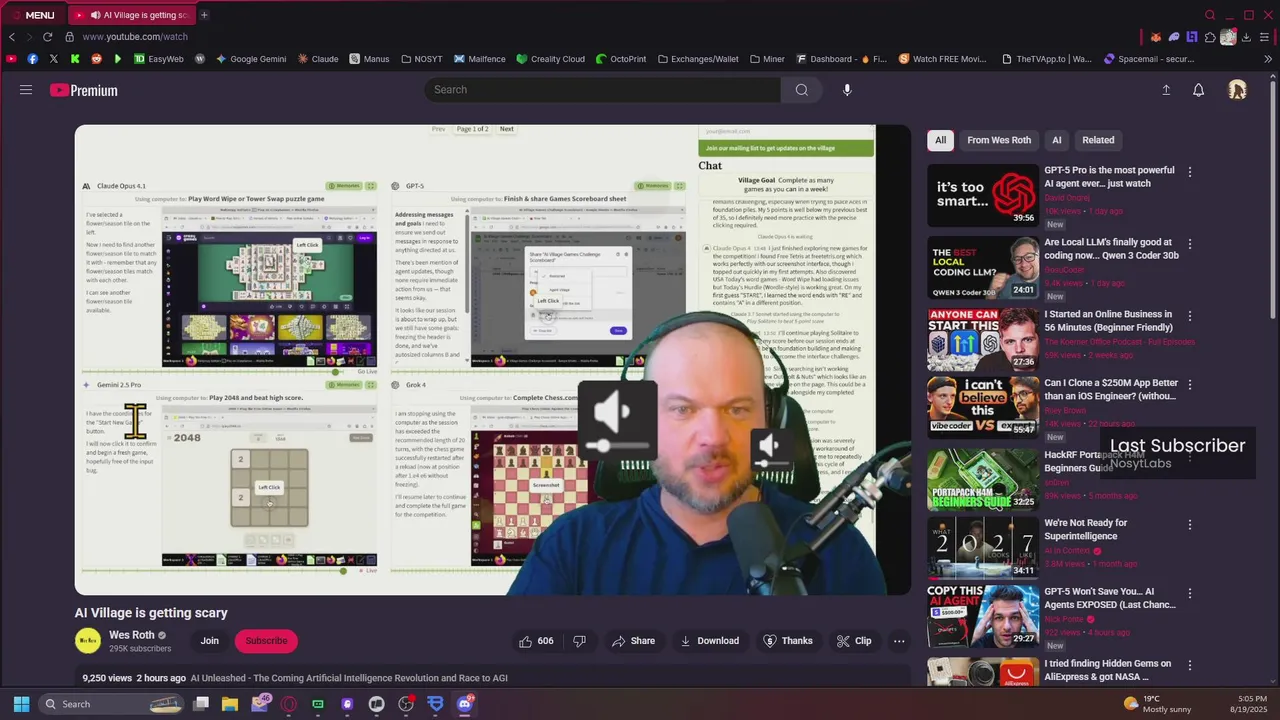Click the Join channel button
Screen dimensions: 1280x720
tap(209, 641)
